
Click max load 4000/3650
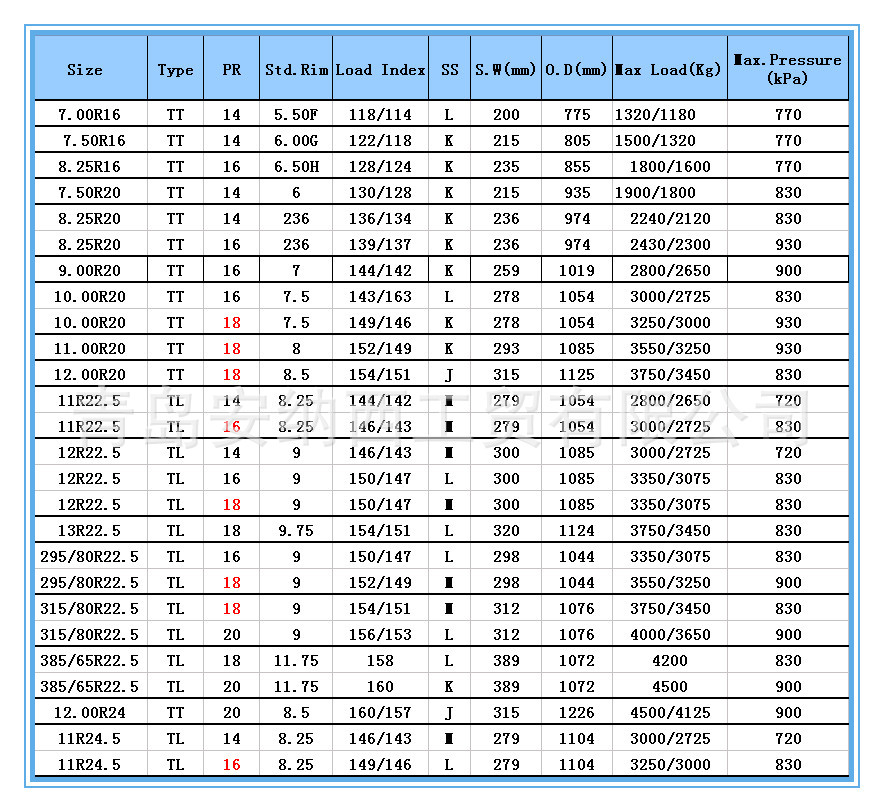click(x=670, y=634)
